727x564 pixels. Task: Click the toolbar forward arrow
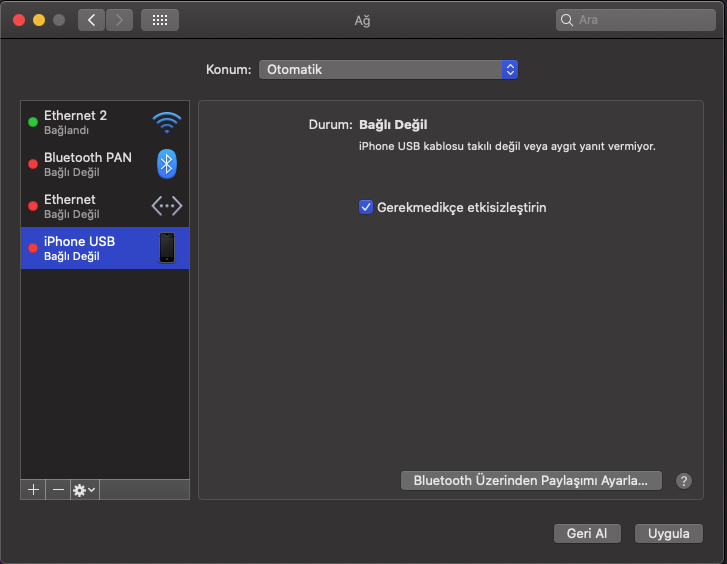point(119,20)
